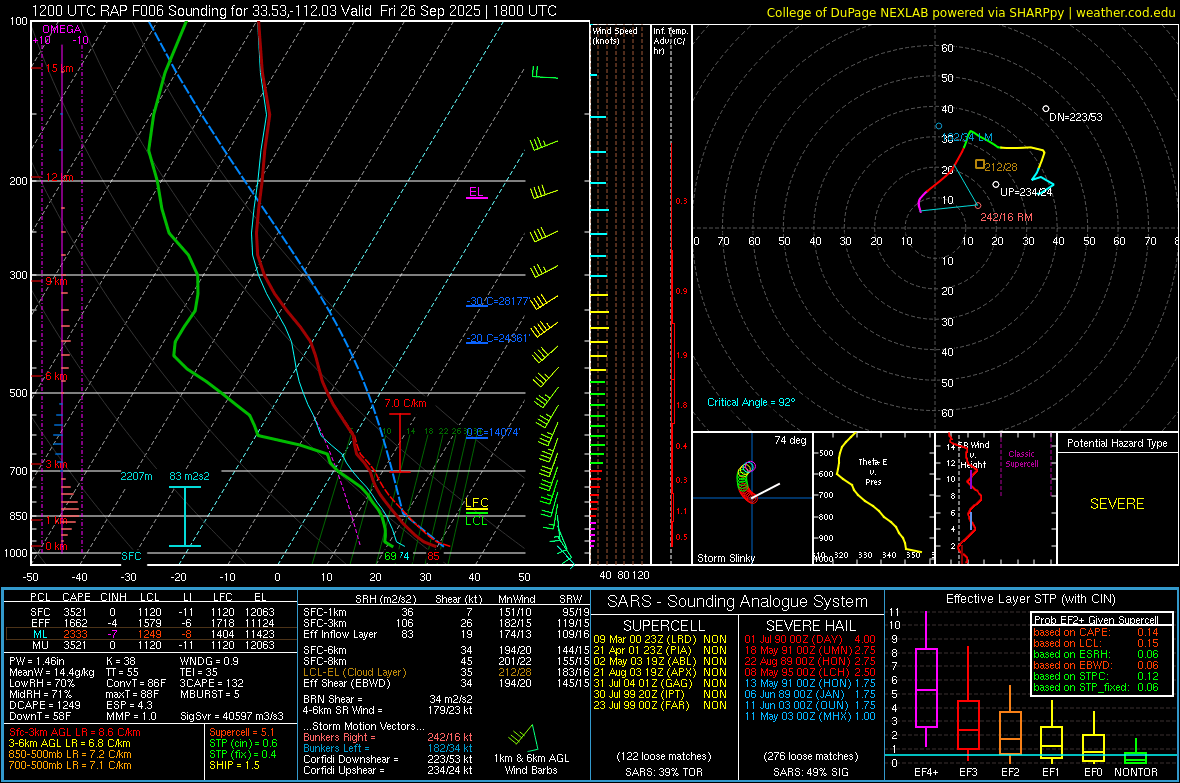Click the '7.0 C/km' lapse rate text
1180x783 pixels.
(x=406, y=404)
